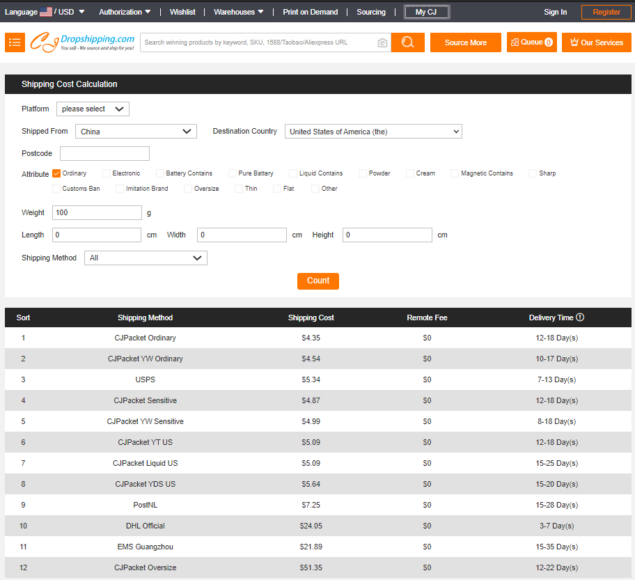635x580 pixels.
Task: Check the Sharp attribute checkbox
Action: 533,173
